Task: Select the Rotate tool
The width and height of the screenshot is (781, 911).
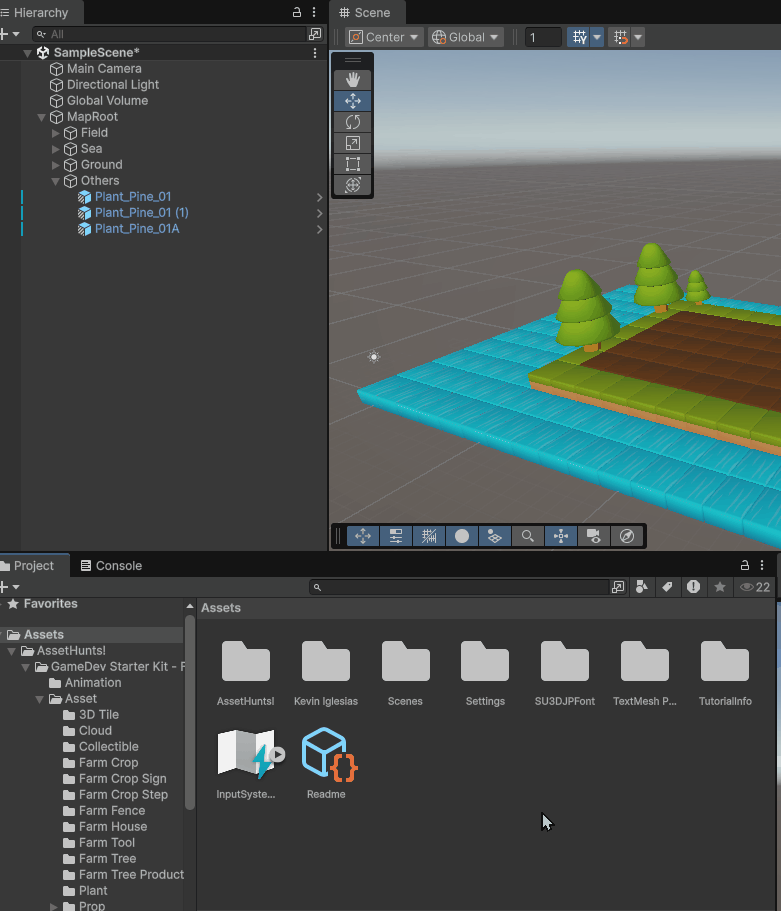Action: 353,122
